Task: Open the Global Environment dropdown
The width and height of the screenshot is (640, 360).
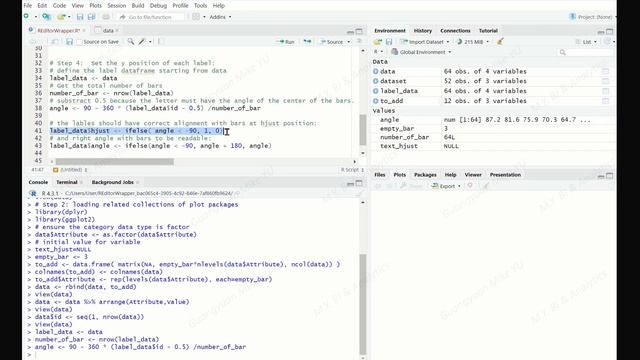Action: (x=421, y=52)
